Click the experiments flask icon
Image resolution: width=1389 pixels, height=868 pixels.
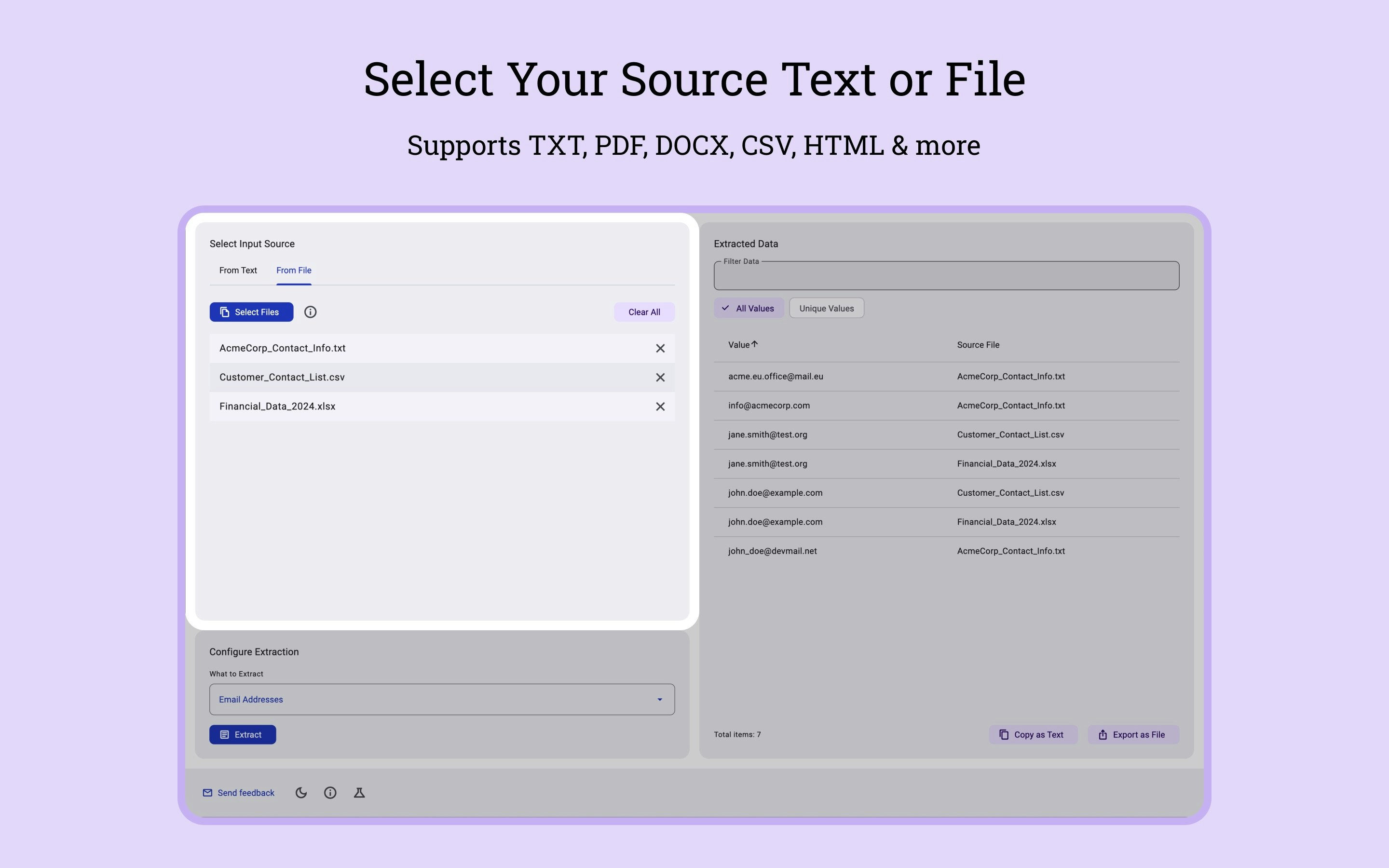[359, 792]
